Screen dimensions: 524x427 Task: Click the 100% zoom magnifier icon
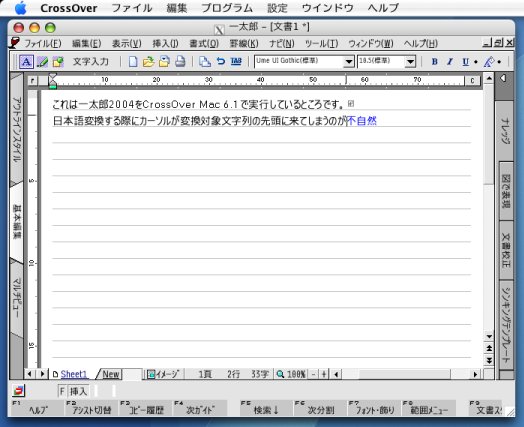[x=280, y=374]
